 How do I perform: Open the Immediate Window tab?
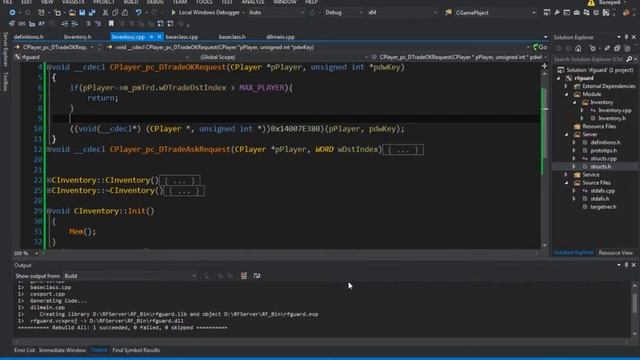(62, 350)
